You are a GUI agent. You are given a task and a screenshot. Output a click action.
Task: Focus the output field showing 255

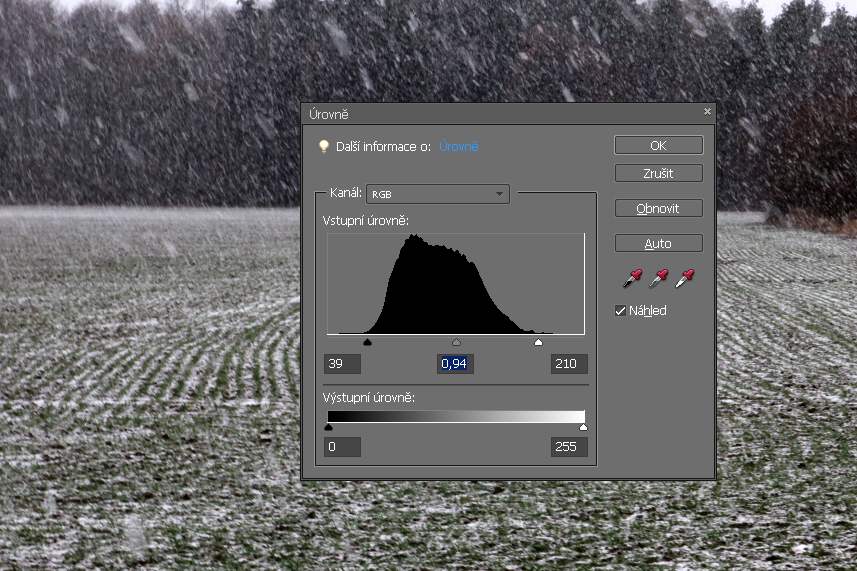point(568,447)
